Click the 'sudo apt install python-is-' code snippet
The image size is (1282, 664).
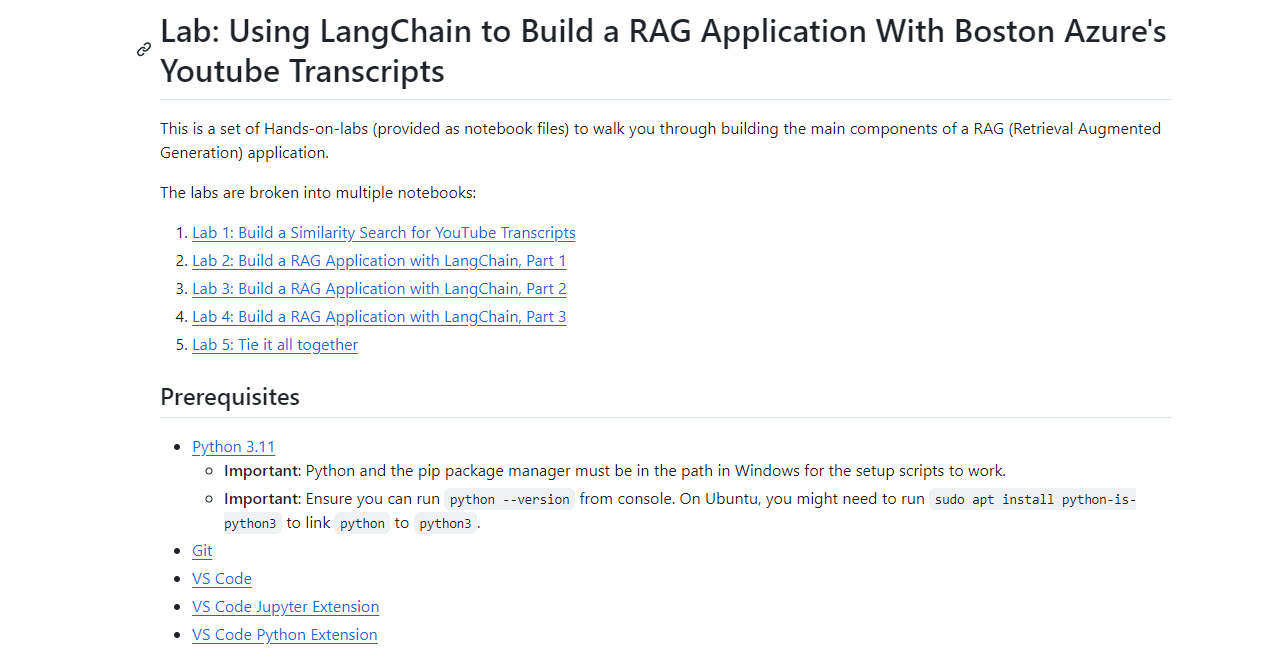[x=1033, y=499]
